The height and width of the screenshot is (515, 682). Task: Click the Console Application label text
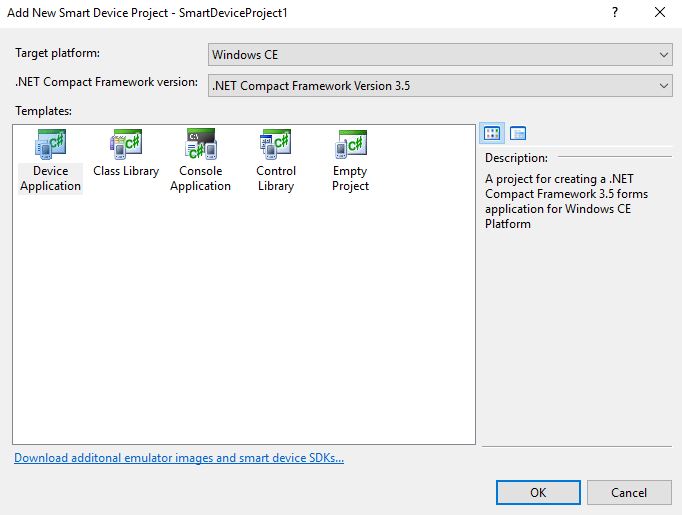coord(201,178)
